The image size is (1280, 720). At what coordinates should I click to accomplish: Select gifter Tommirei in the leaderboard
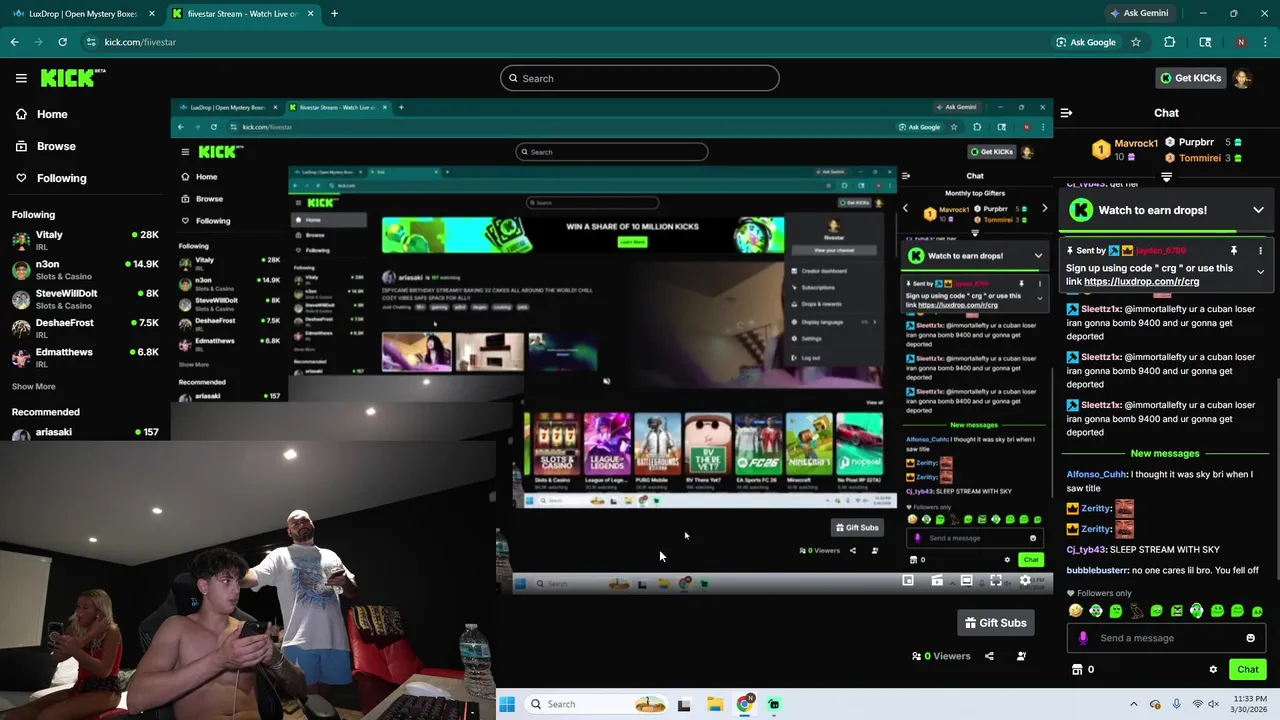[1200, 158]
